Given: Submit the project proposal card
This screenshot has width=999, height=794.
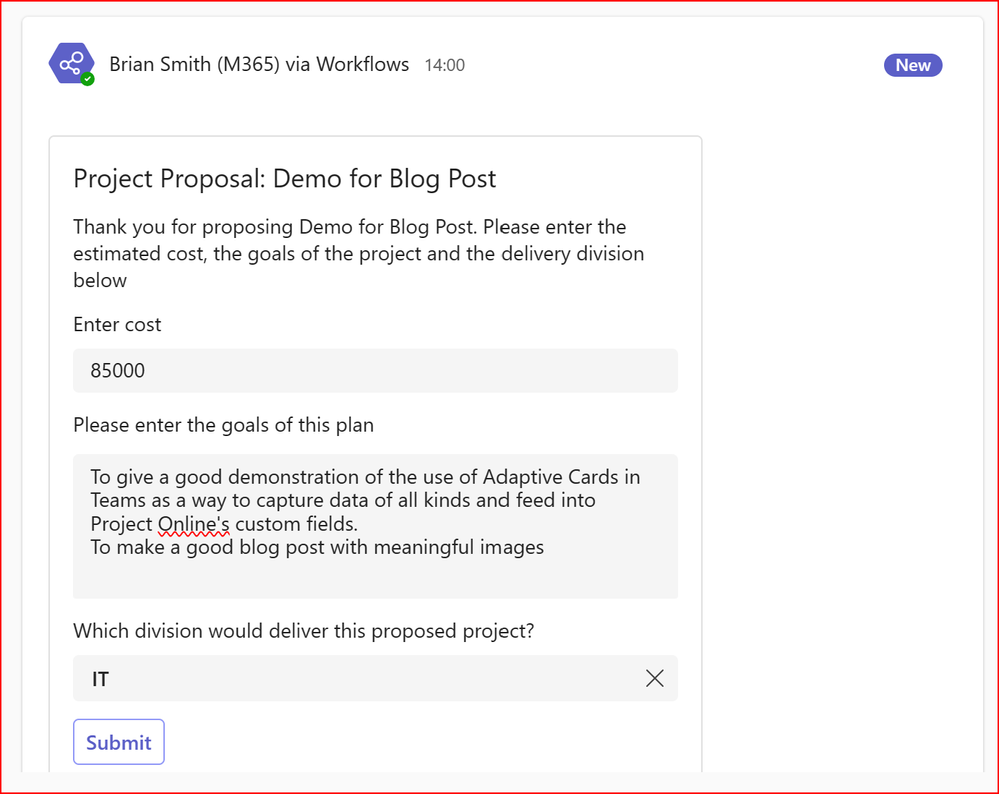Looking at the screenshot, I should pyautogui.click(x=119, y=742).
